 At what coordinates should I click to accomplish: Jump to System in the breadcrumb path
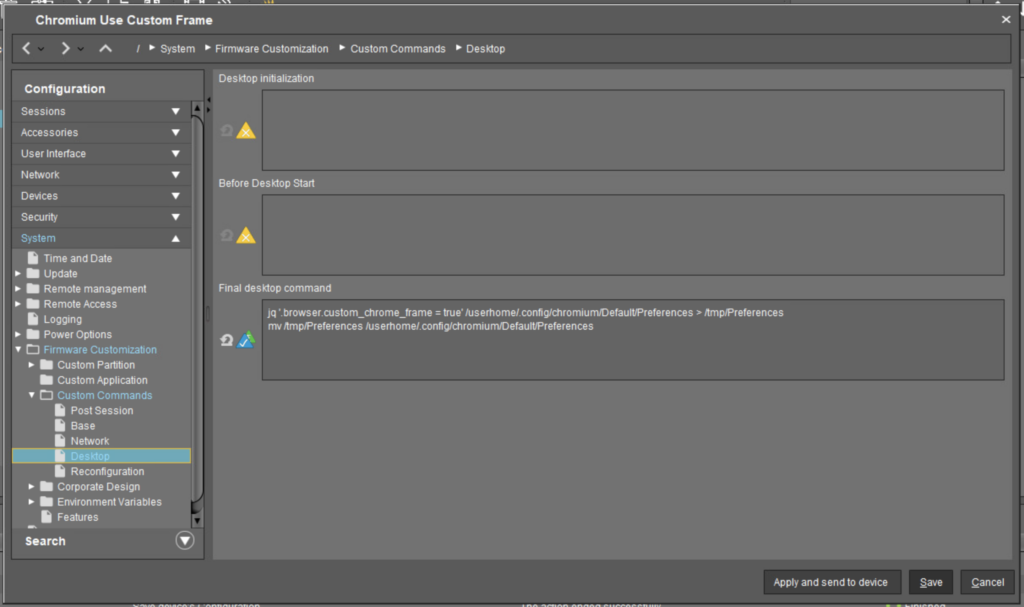pos(178,49)
